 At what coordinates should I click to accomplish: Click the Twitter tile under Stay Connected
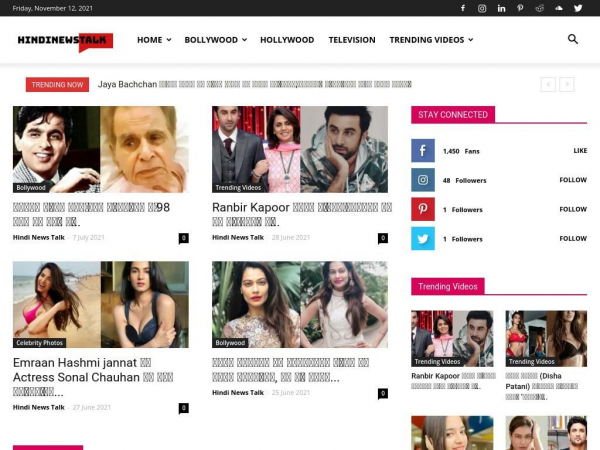click(x=423, y=238)
